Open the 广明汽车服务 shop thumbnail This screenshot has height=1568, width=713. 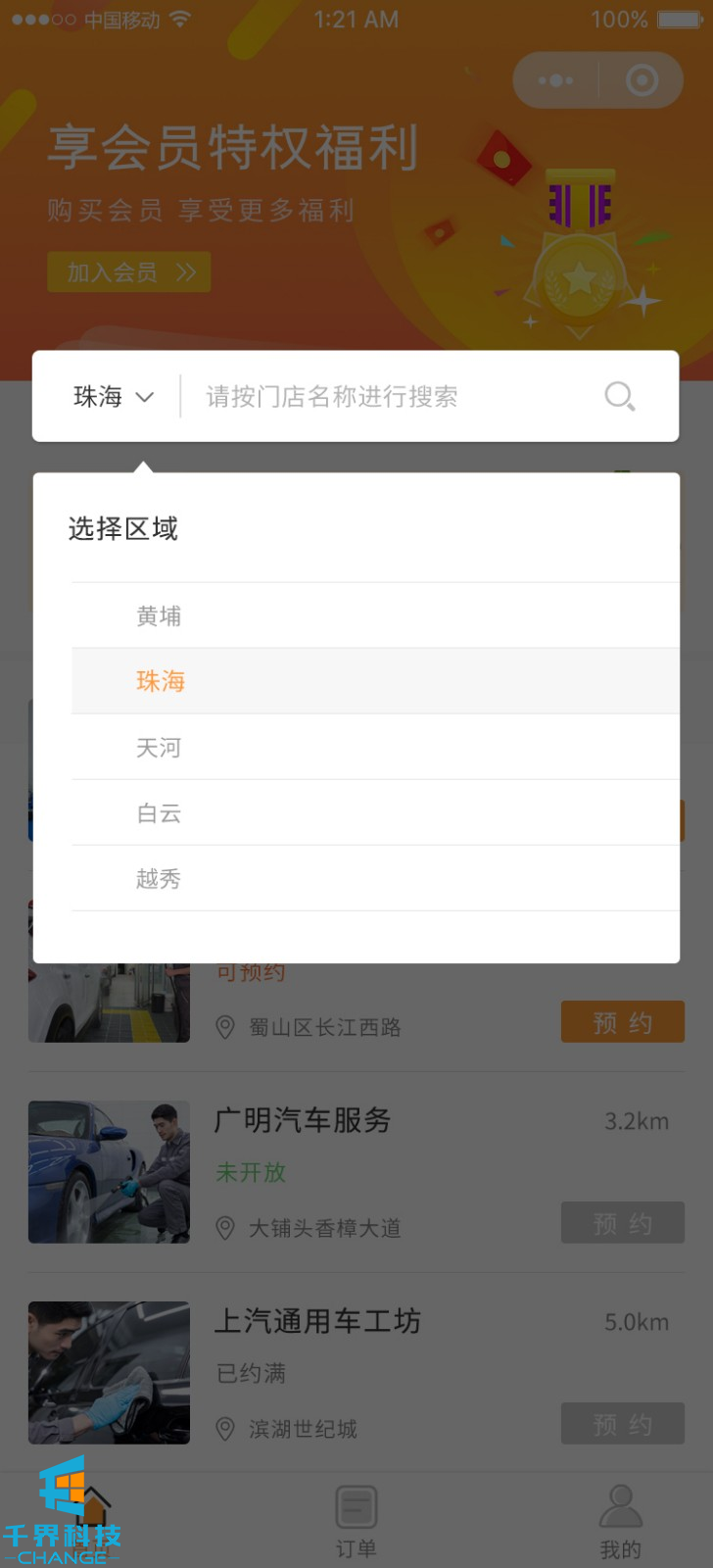click(109, 1172)
